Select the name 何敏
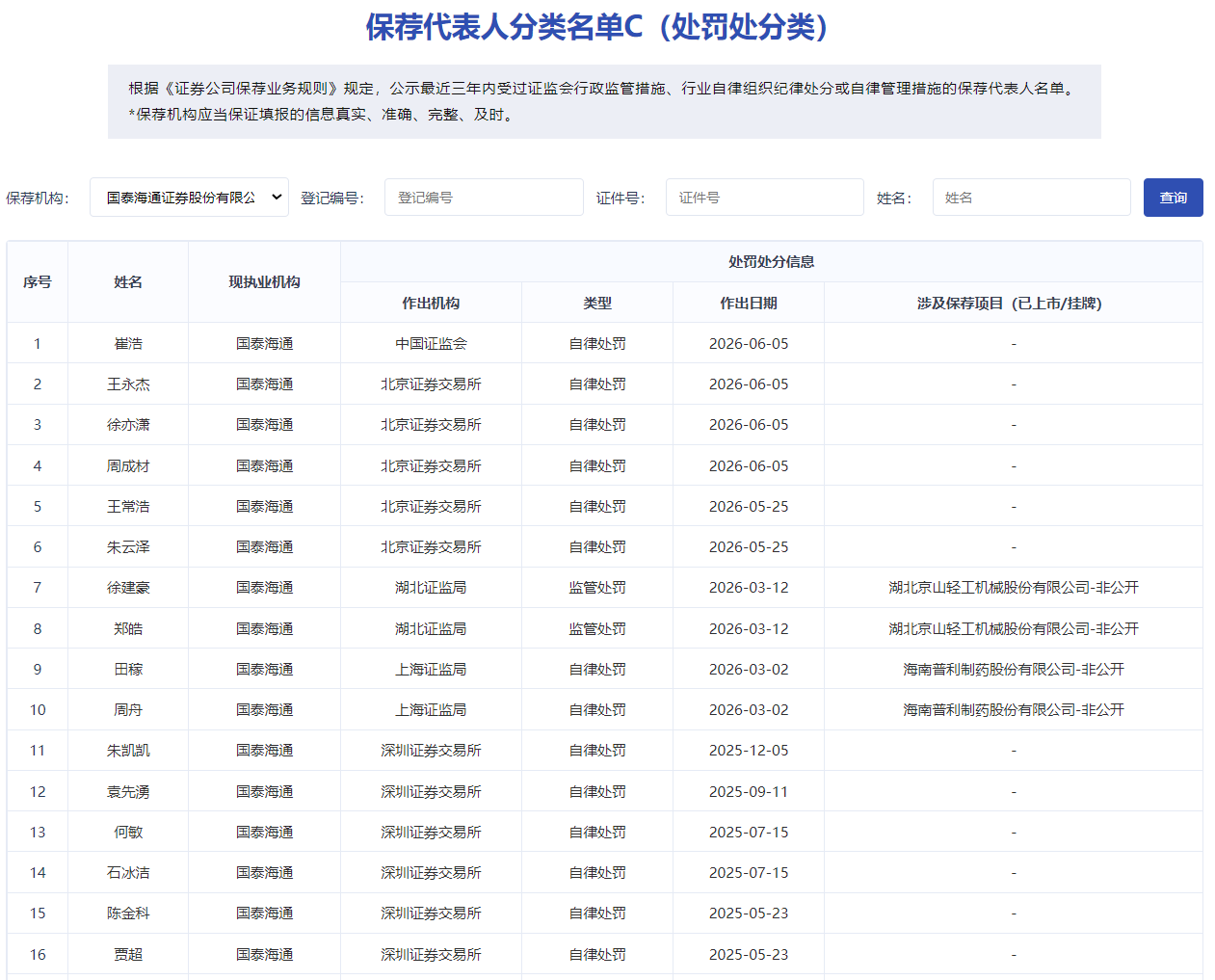Screen dimensions: 1215x980 click(x=128, y=832)
